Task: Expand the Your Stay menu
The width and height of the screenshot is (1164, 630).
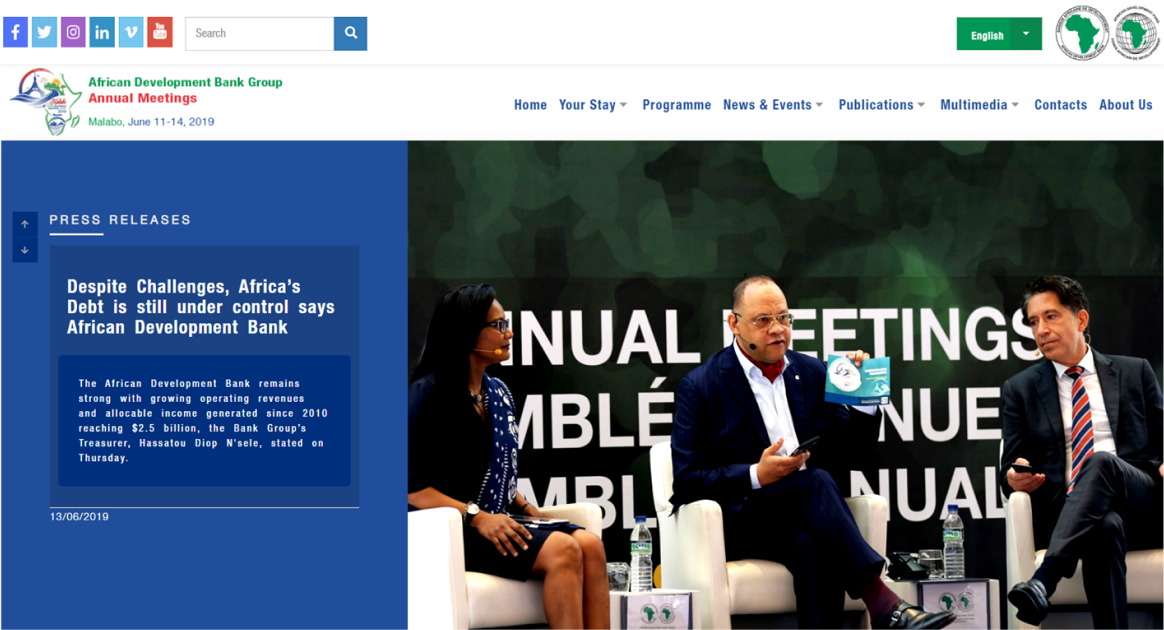Action: tap(593, 105)
